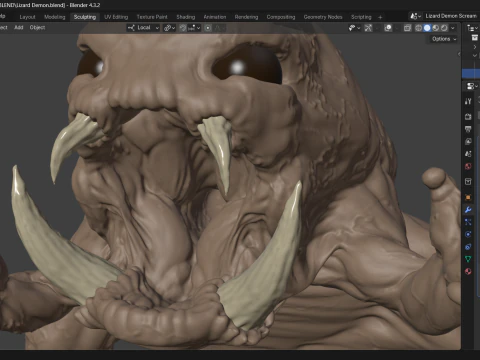Go to the Shading workspace tab
Screen dimensions: 480x360
click(x=186, y=17)
